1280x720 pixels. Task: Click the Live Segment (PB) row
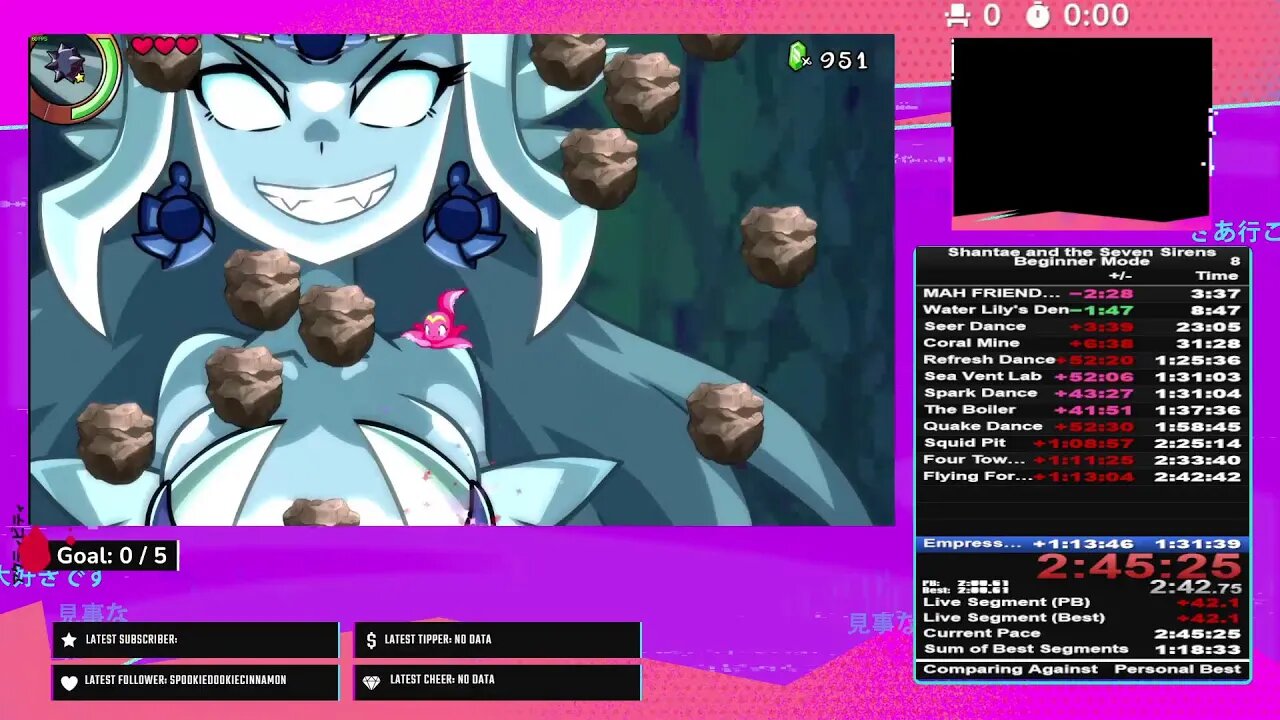(x=1082, y=602)
